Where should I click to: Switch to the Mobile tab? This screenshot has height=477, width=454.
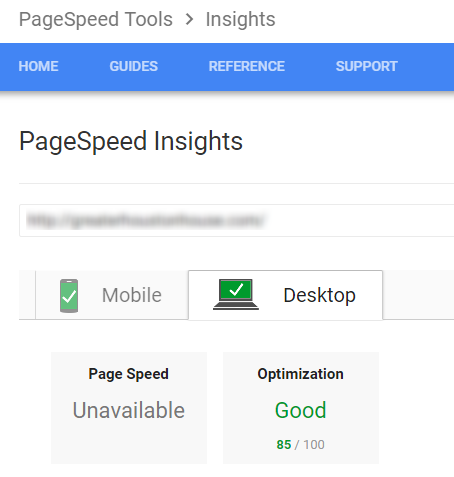pos(112,295)
